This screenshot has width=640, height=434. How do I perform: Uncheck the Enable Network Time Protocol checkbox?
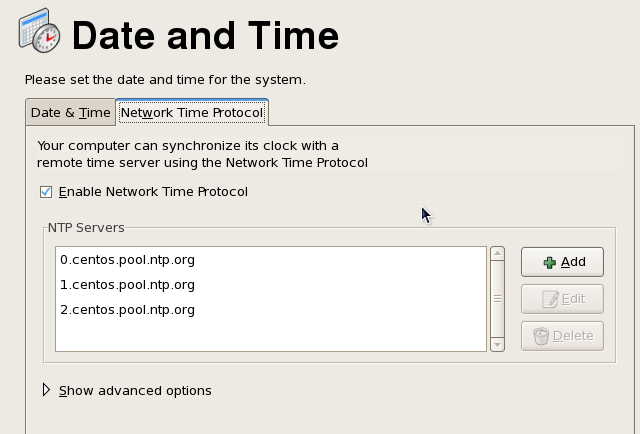click(x=46, y=192)
